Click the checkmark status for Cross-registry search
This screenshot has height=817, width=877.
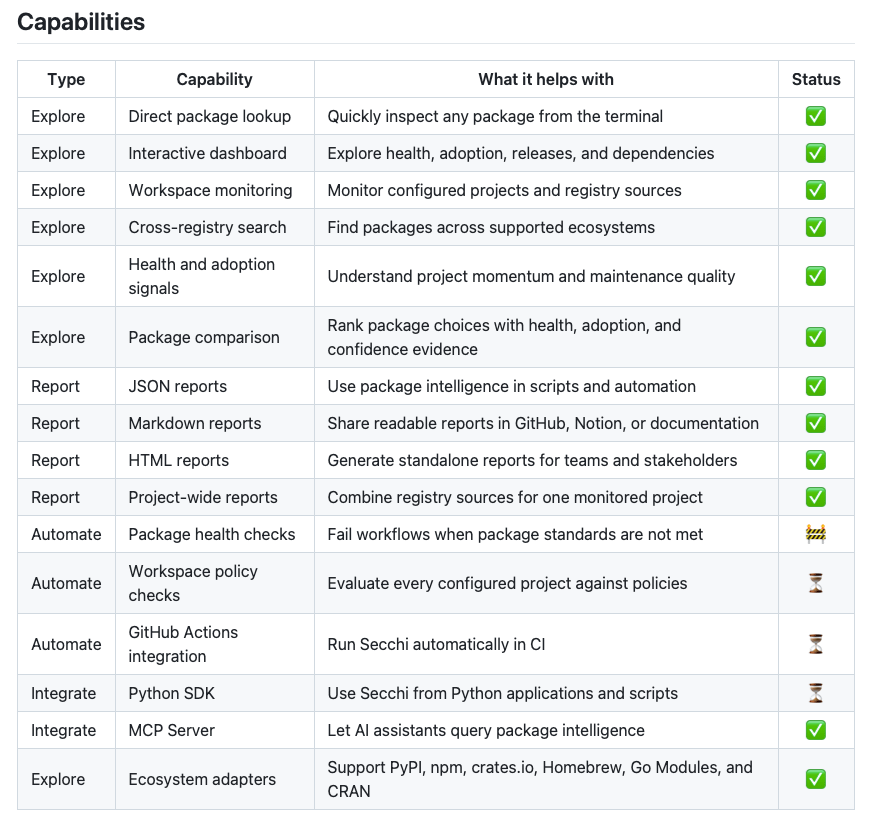pyautogui.click(x=815, y=228)
